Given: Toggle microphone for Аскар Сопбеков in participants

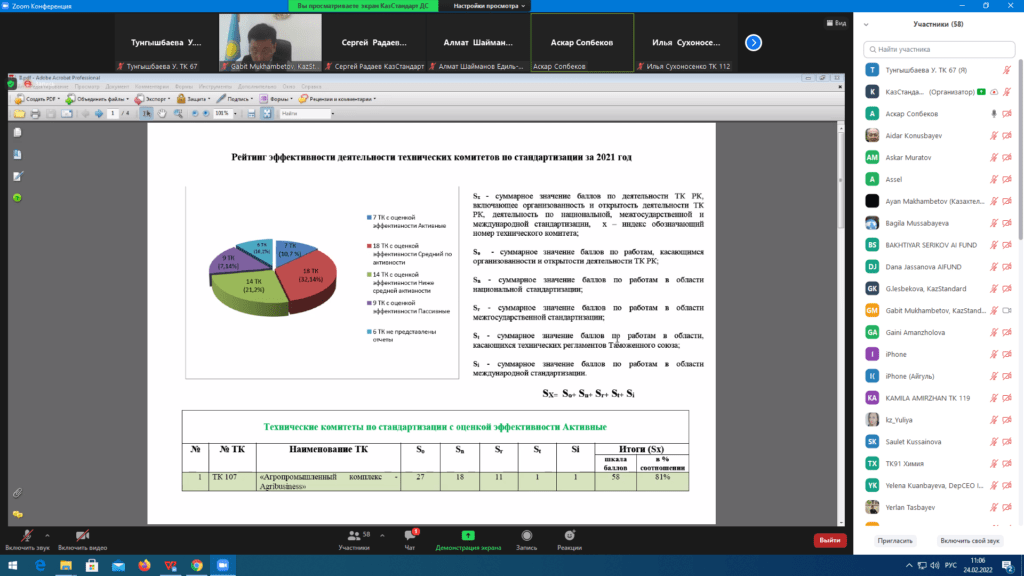Looking at the screenshot, I should [994, 114].
